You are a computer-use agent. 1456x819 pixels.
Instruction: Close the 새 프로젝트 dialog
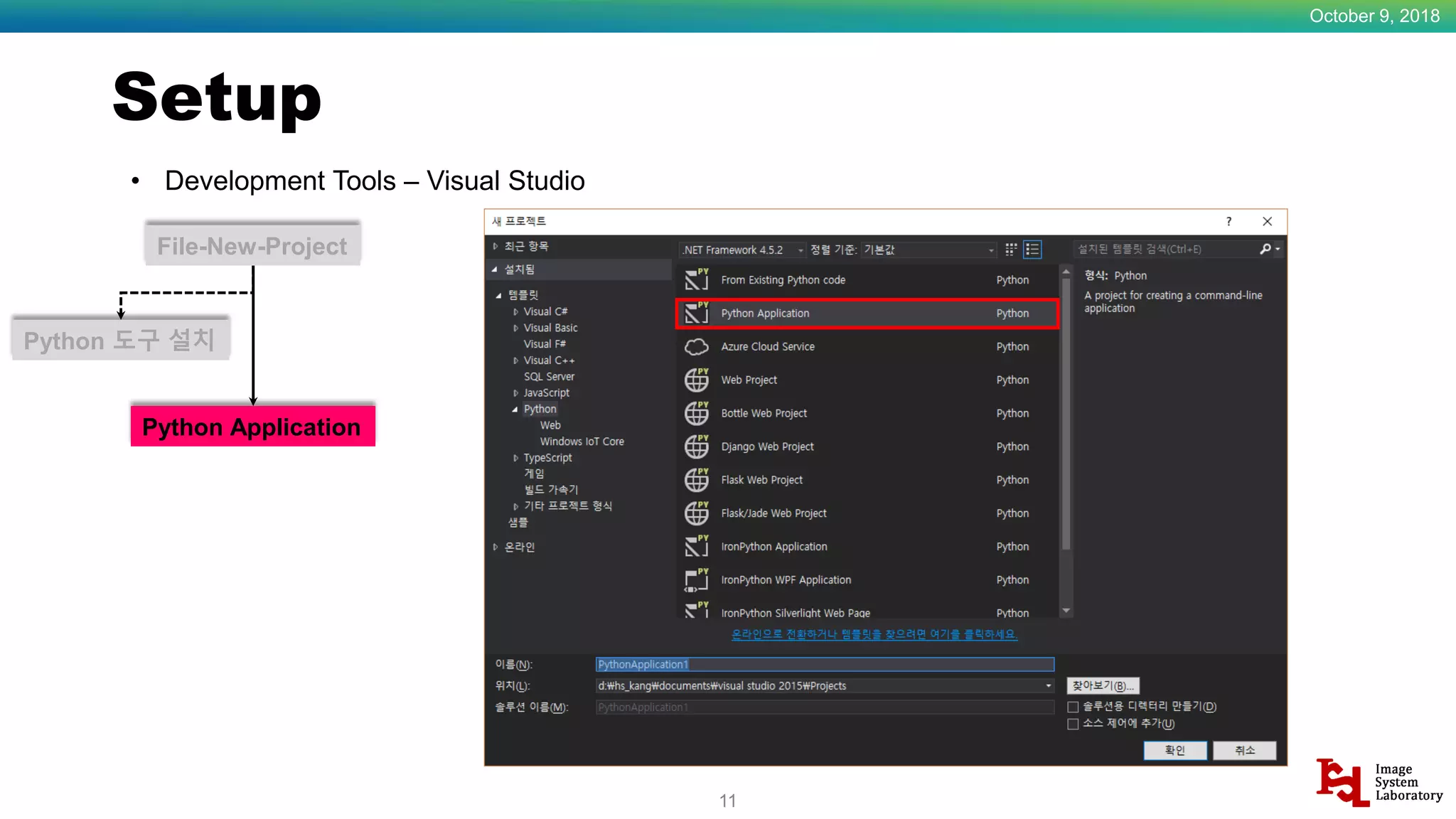click(x=1267, y=221)
